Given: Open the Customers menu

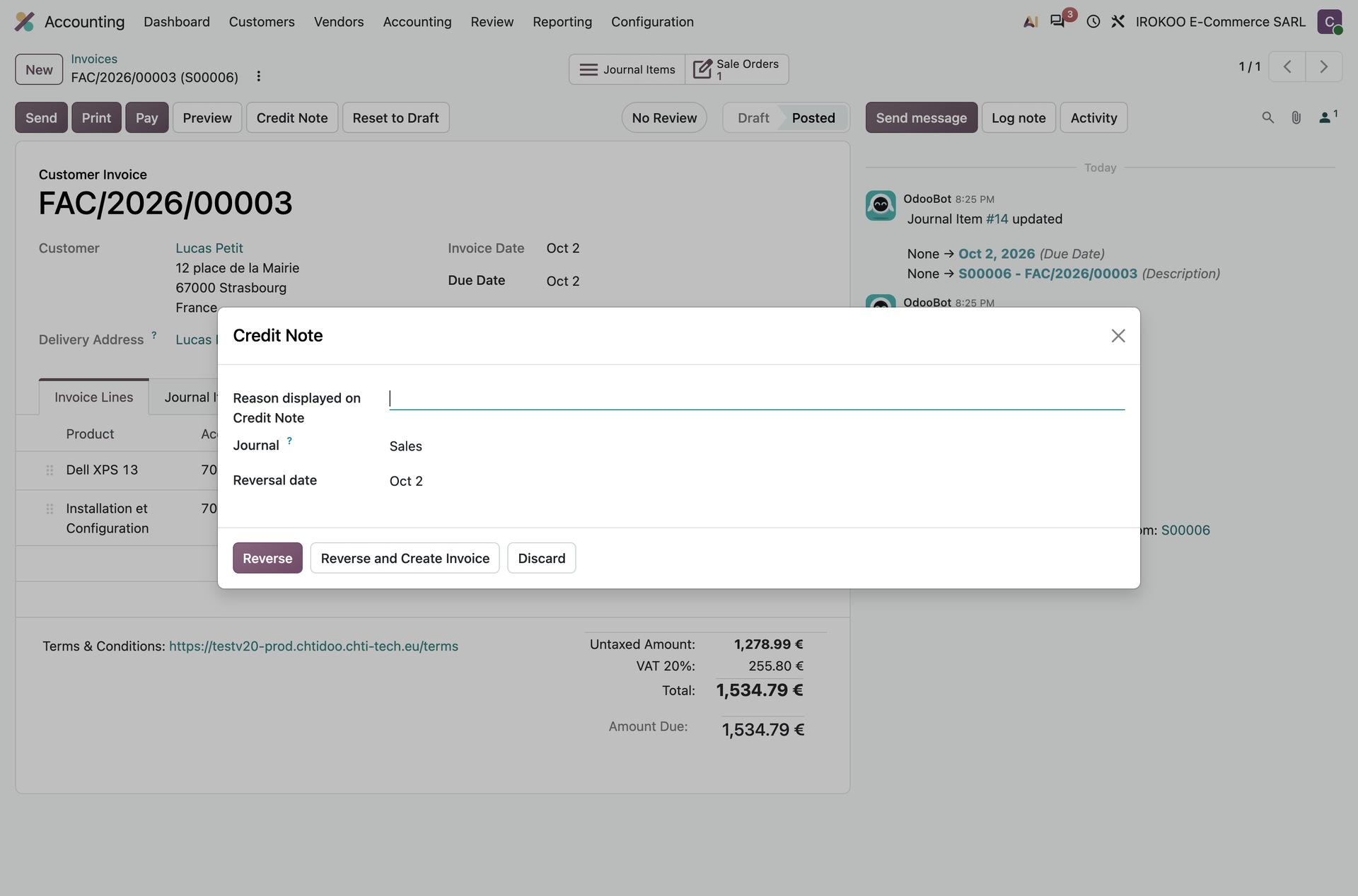Looking at the screenshot, I should click(262, 22).
